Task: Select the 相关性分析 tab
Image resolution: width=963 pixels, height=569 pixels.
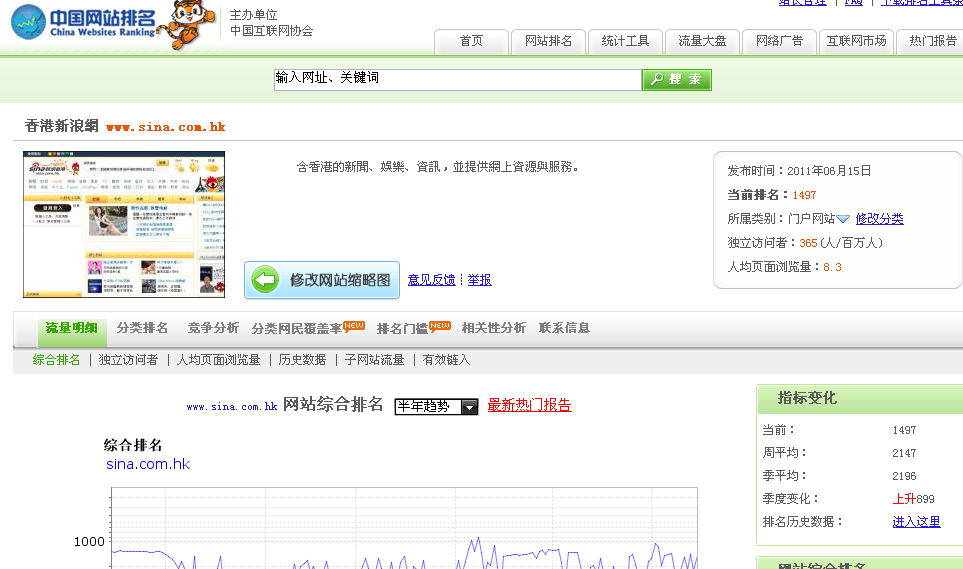Action: coord(494,328)
